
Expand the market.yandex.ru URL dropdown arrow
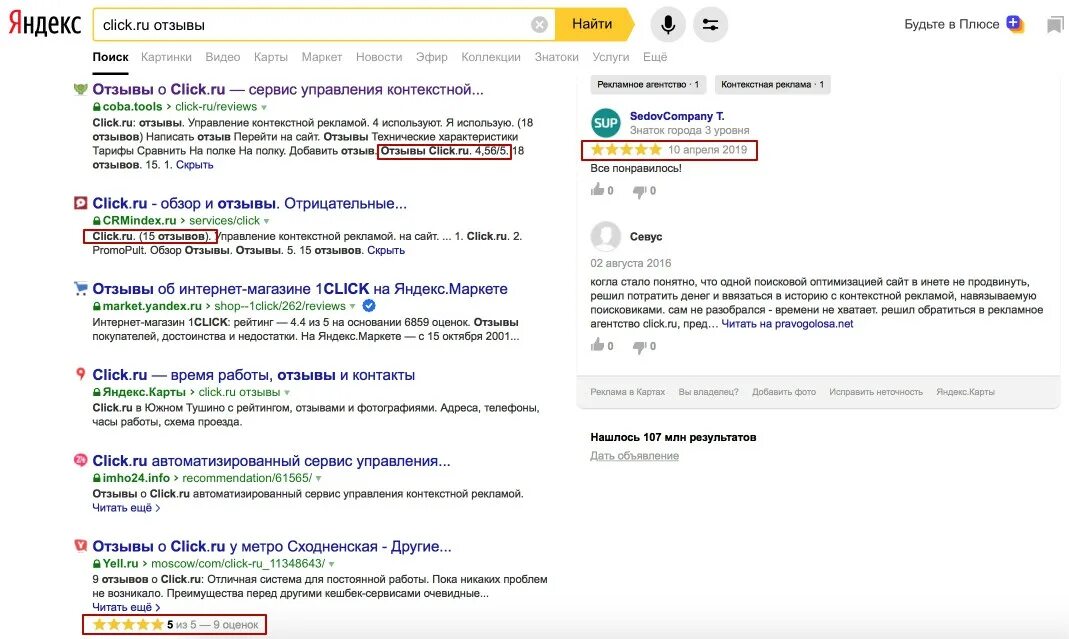pyautogui.click(x=352, y=306)
